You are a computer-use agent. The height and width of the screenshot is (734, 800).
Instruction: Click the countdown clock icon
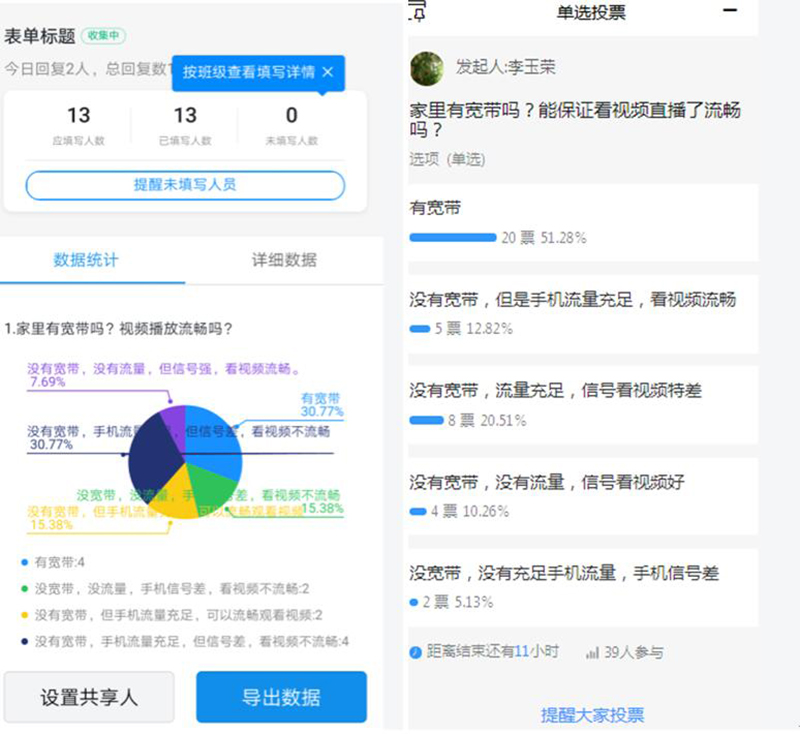click(x=414, y=650)
